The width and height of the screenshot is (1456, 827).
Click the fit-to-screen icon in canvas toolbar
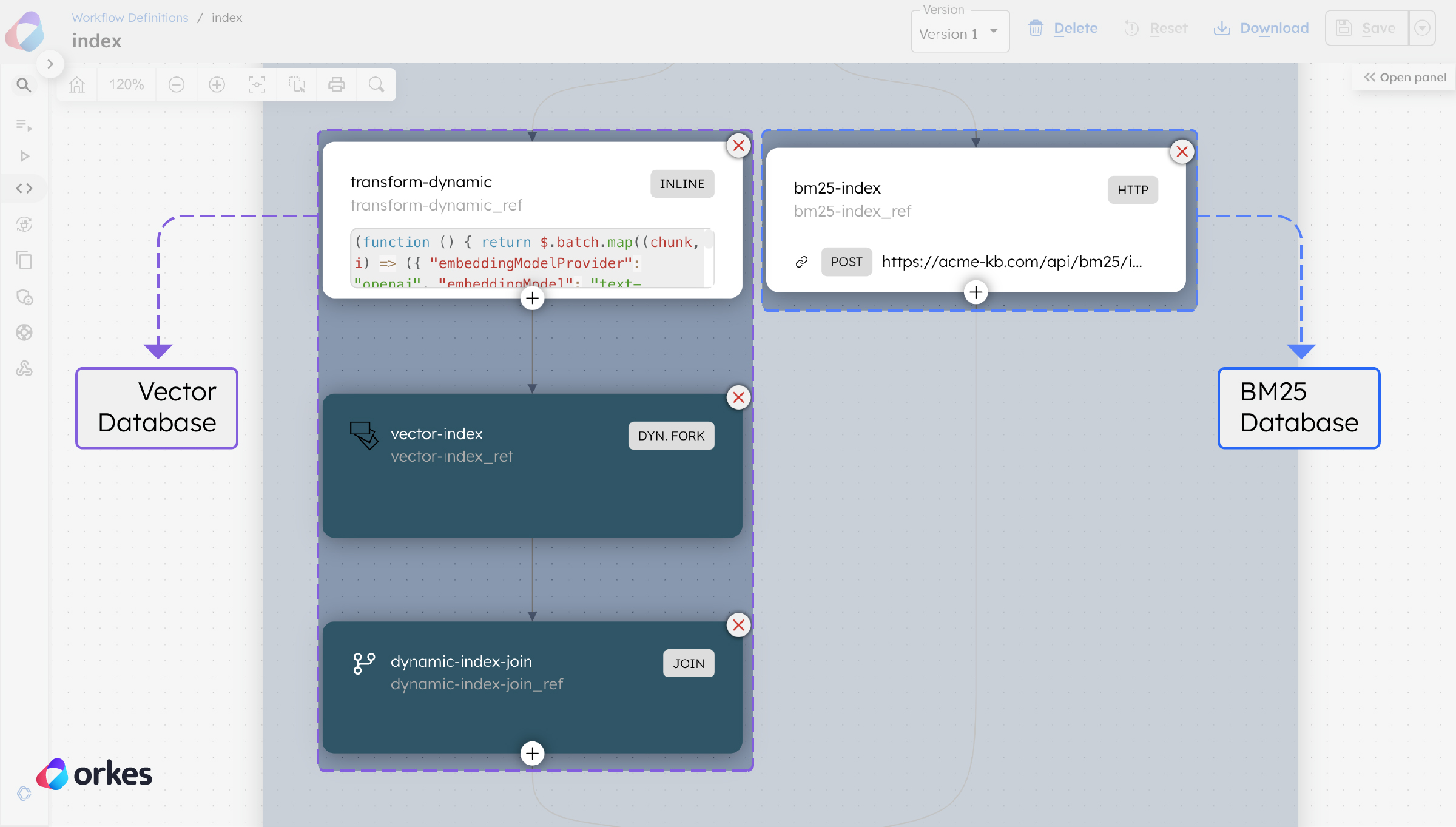coord(257,84)
